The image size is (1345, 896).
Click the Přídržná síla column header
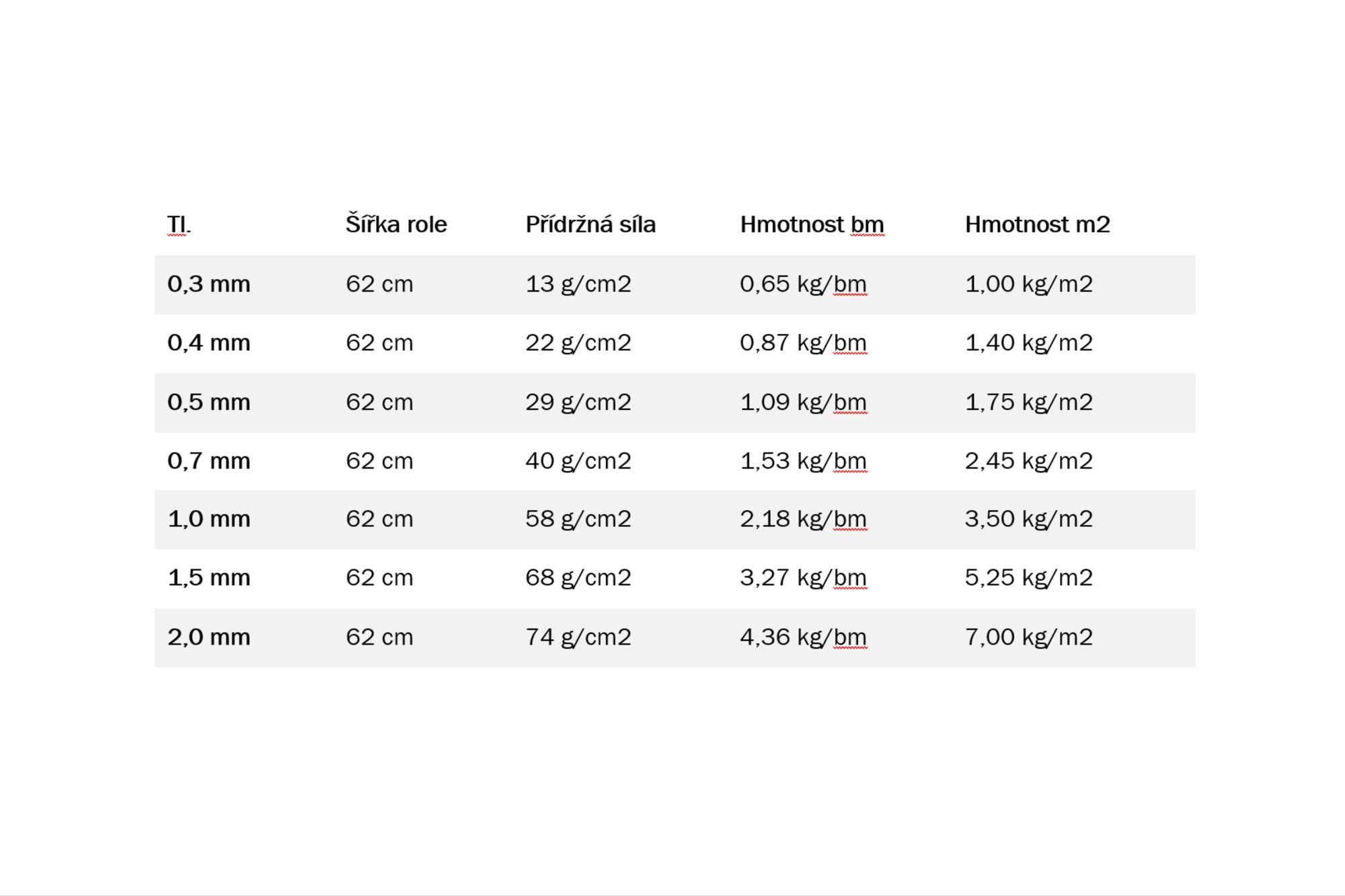coord(590,224)
